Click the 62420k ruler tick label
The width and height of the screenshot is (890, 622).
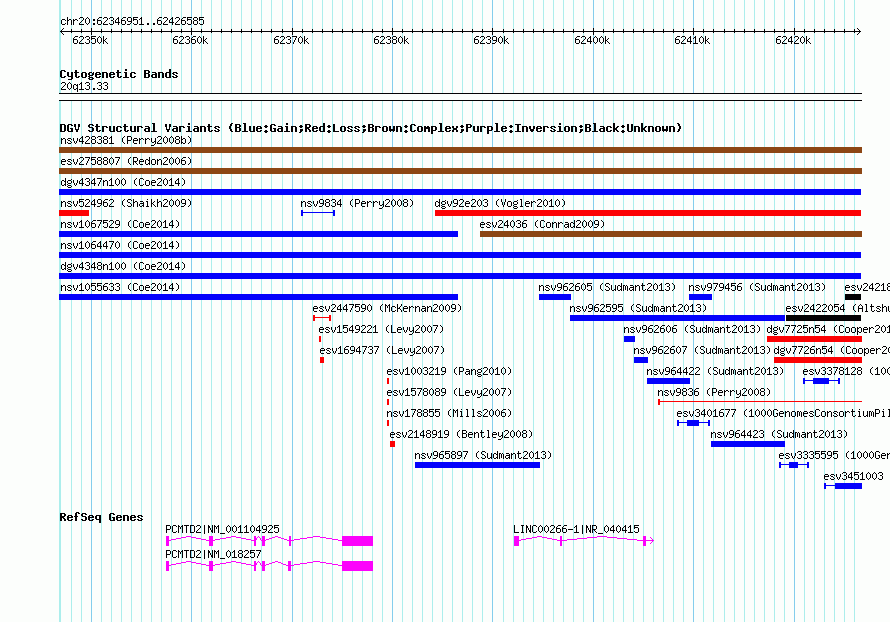[793, 40]
